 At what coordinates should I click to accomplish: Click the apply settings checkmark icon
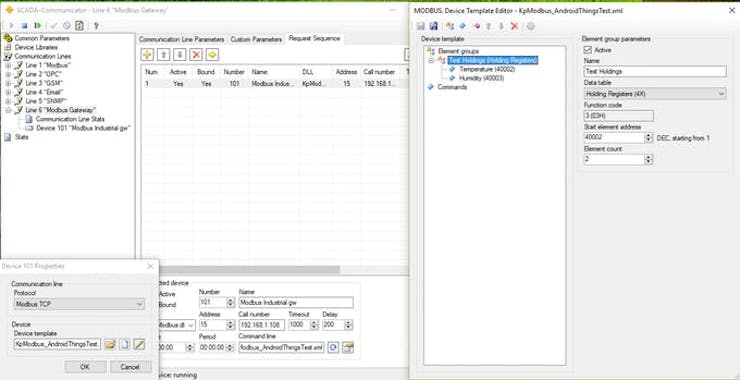(x=54, y=25)
